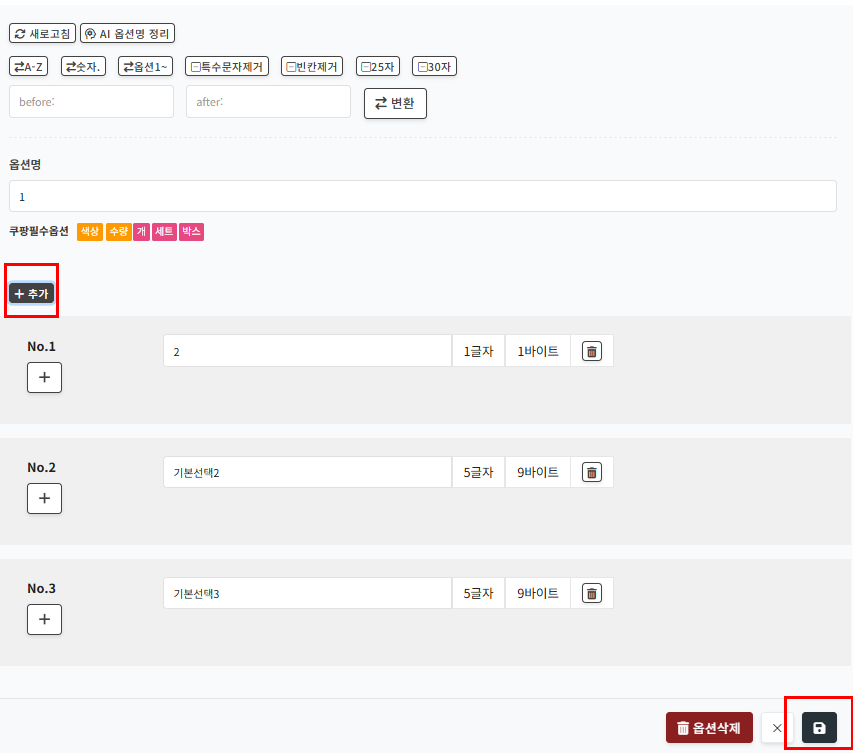The height and width of the screenshot is (753, 853).
Task: Run AI 옵션명 정리 cleanup
Action: click(127, 34)
